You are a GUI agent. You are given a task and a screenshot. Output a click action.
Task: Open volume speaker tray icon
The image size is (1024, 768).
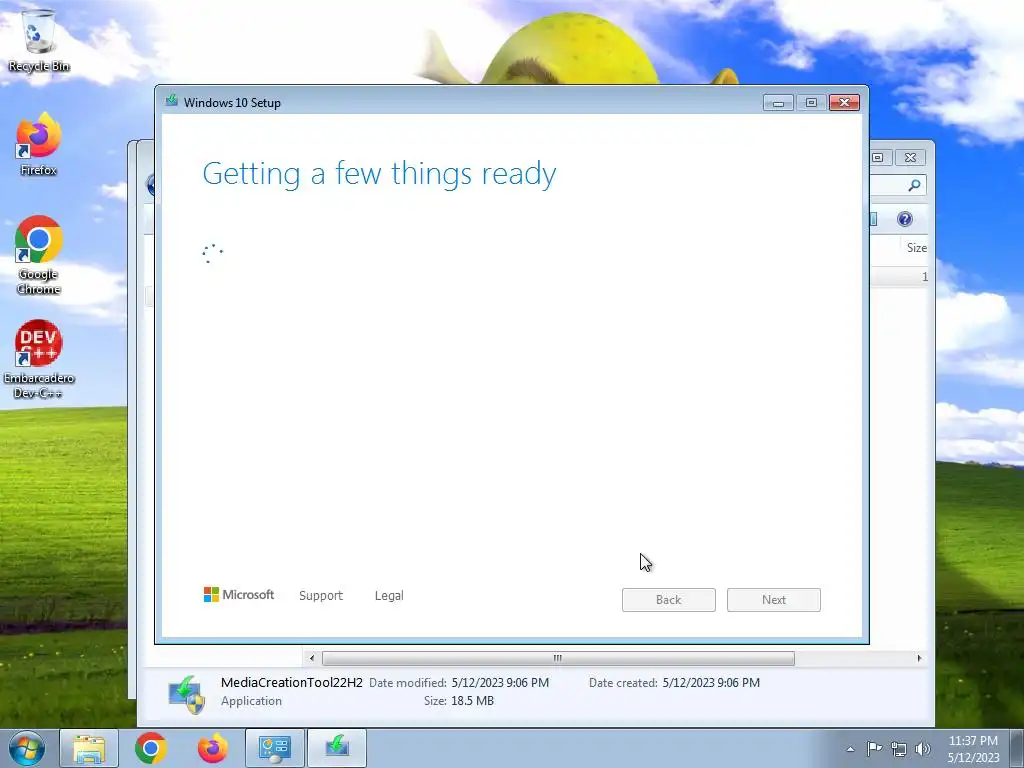(922, 749)
